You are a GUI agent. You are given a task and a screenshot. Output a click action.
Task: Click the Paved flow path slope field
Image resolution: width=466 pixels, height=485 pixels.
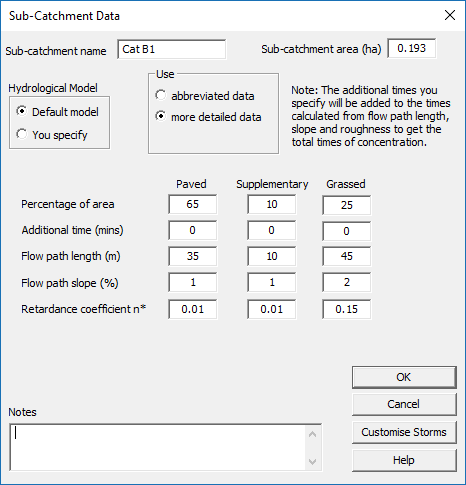(193, 283)
